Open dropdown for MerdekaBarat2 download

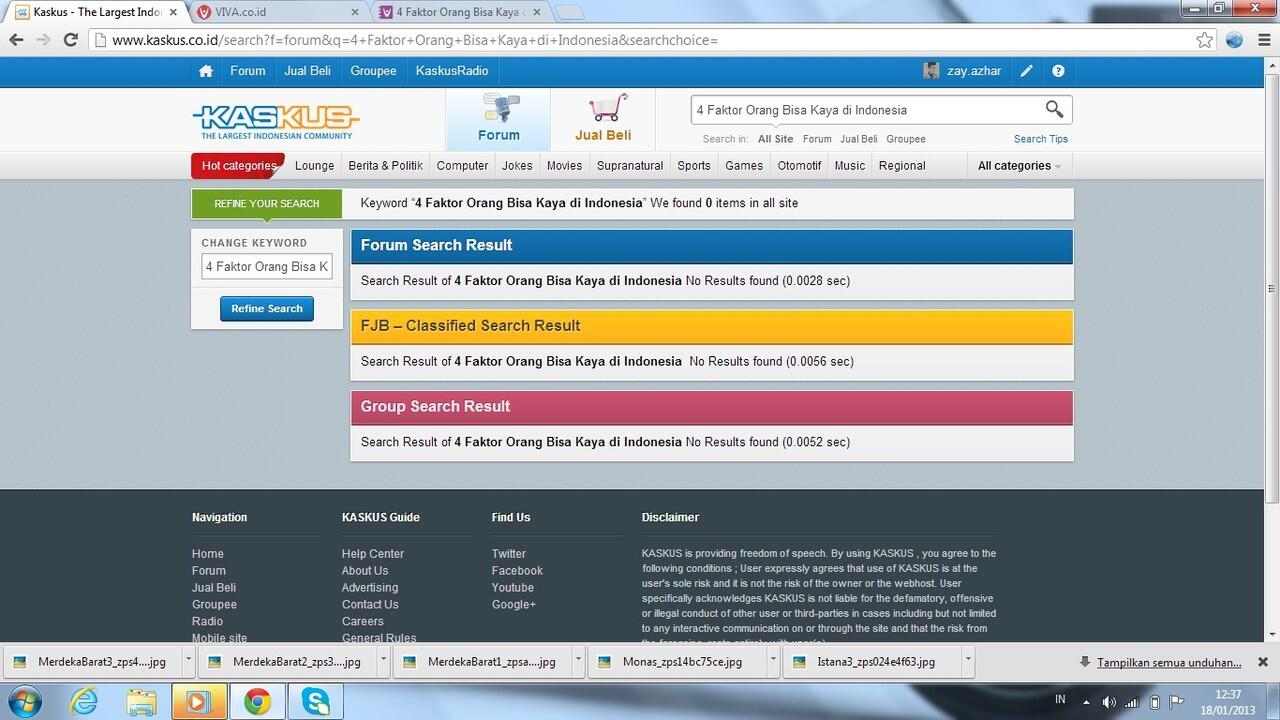click(383, 661)
